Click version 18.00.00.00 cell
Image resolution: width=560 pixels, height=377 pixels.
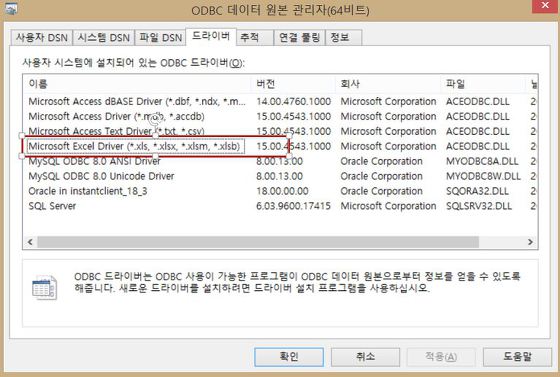pos(282,191)
